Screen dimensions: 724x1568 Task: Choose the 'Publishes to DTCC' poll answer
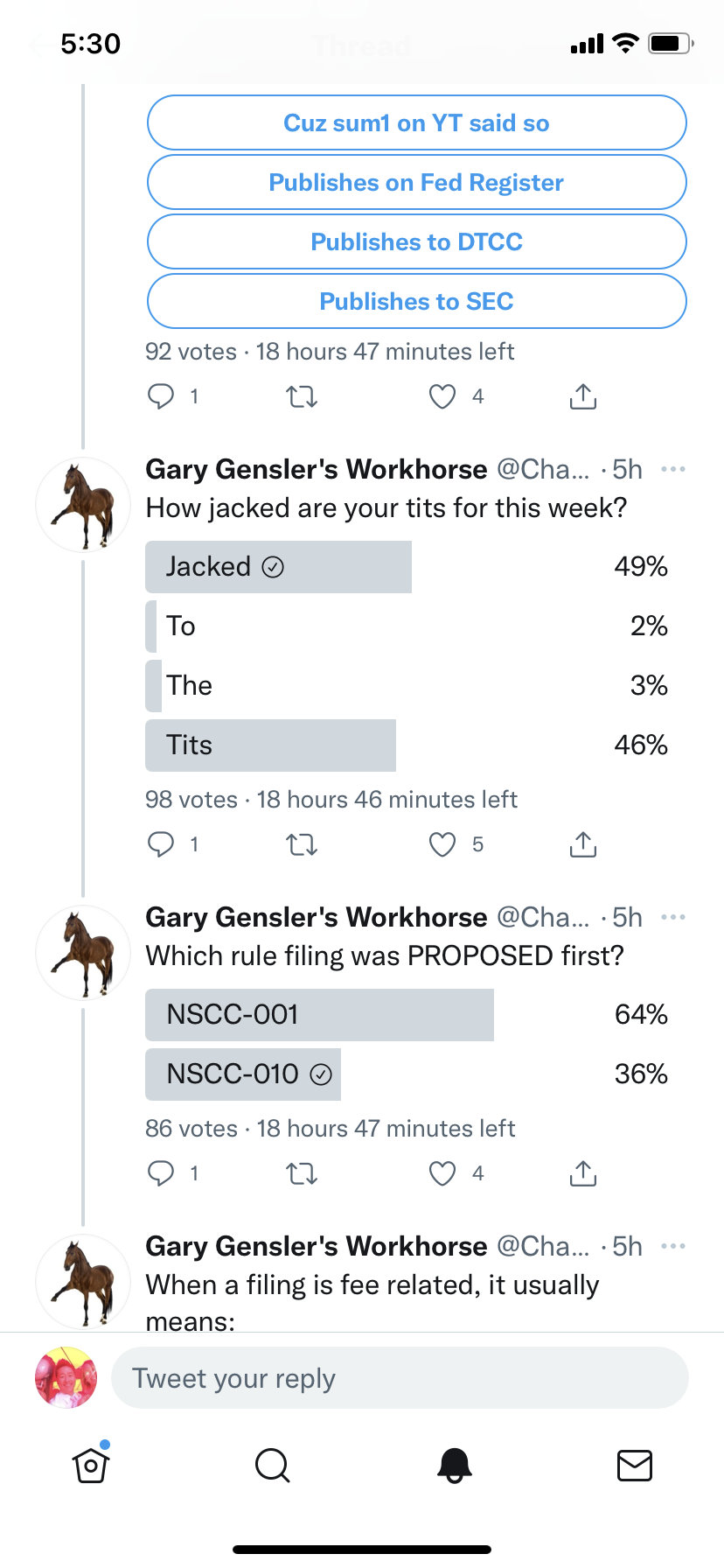(x=416, y=241)
